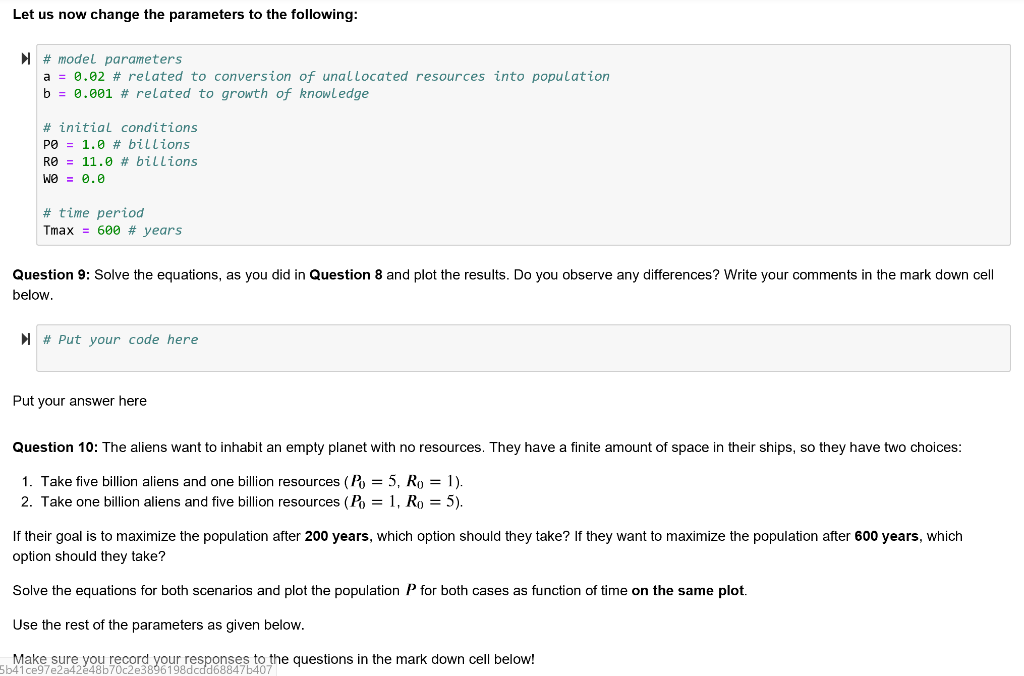1024x676 pixels.
Task: Click the execution arrow beside '# Put your code here'
Action: (x=24, y=339)
